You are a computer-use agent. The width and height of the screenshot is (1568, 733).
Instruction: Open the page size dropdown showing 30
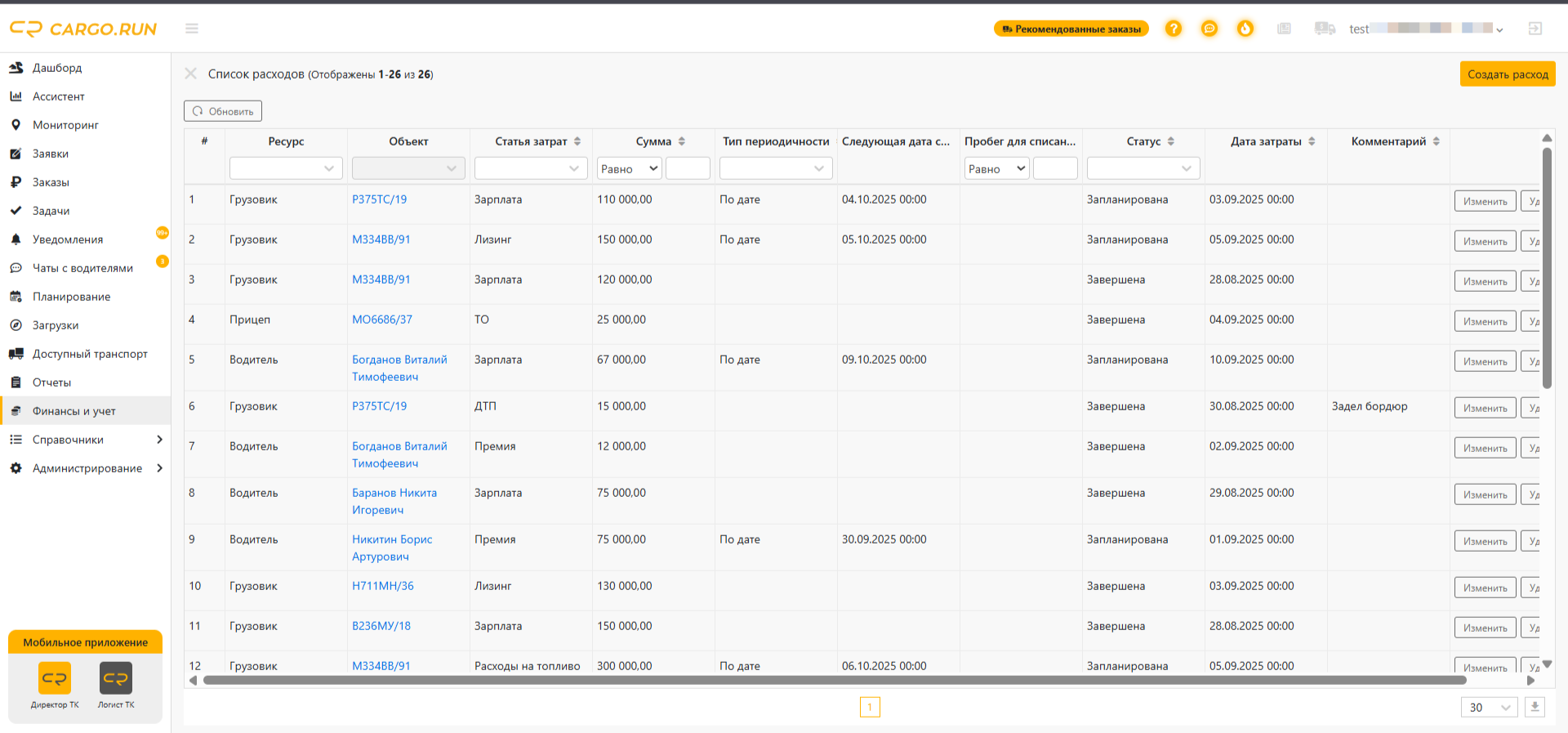[x=1489, y=707]
